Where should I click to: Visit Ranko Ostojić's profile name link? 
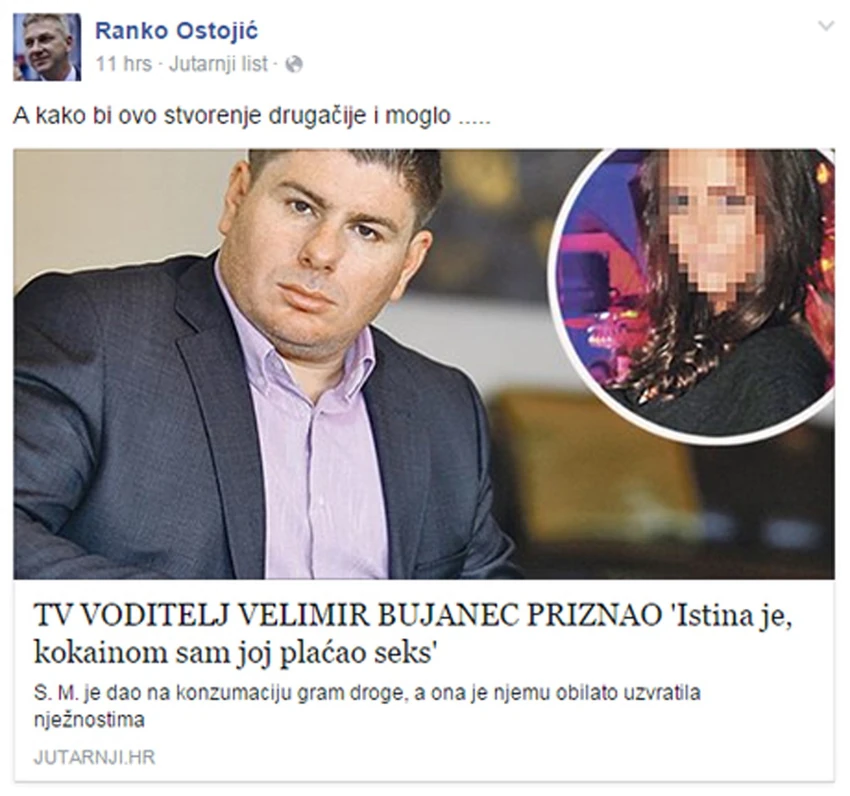point(177,31)
